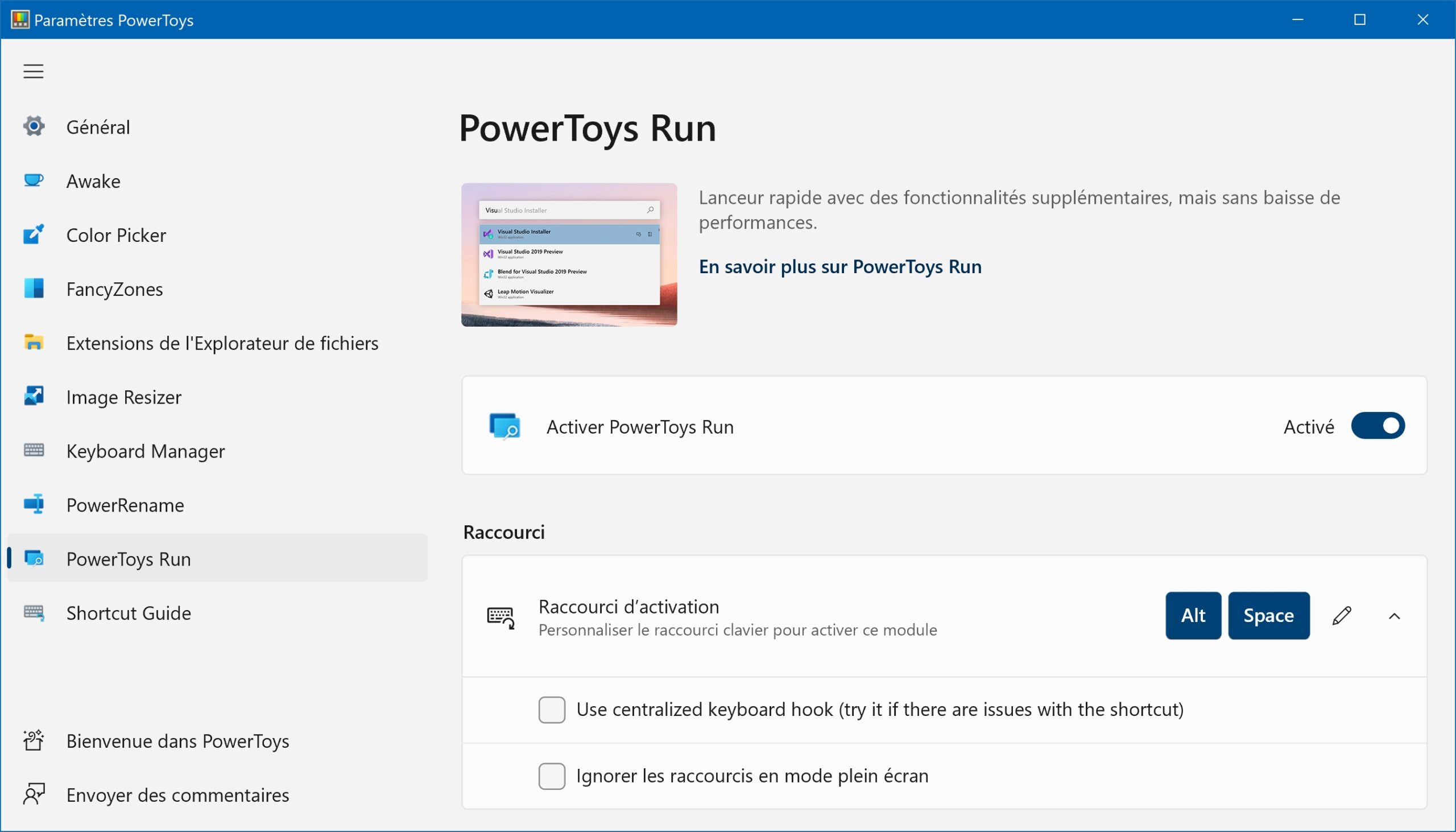Check Ignorer les raccourcis en mode plein écran

pyautogui.click(x=552, y=776)
